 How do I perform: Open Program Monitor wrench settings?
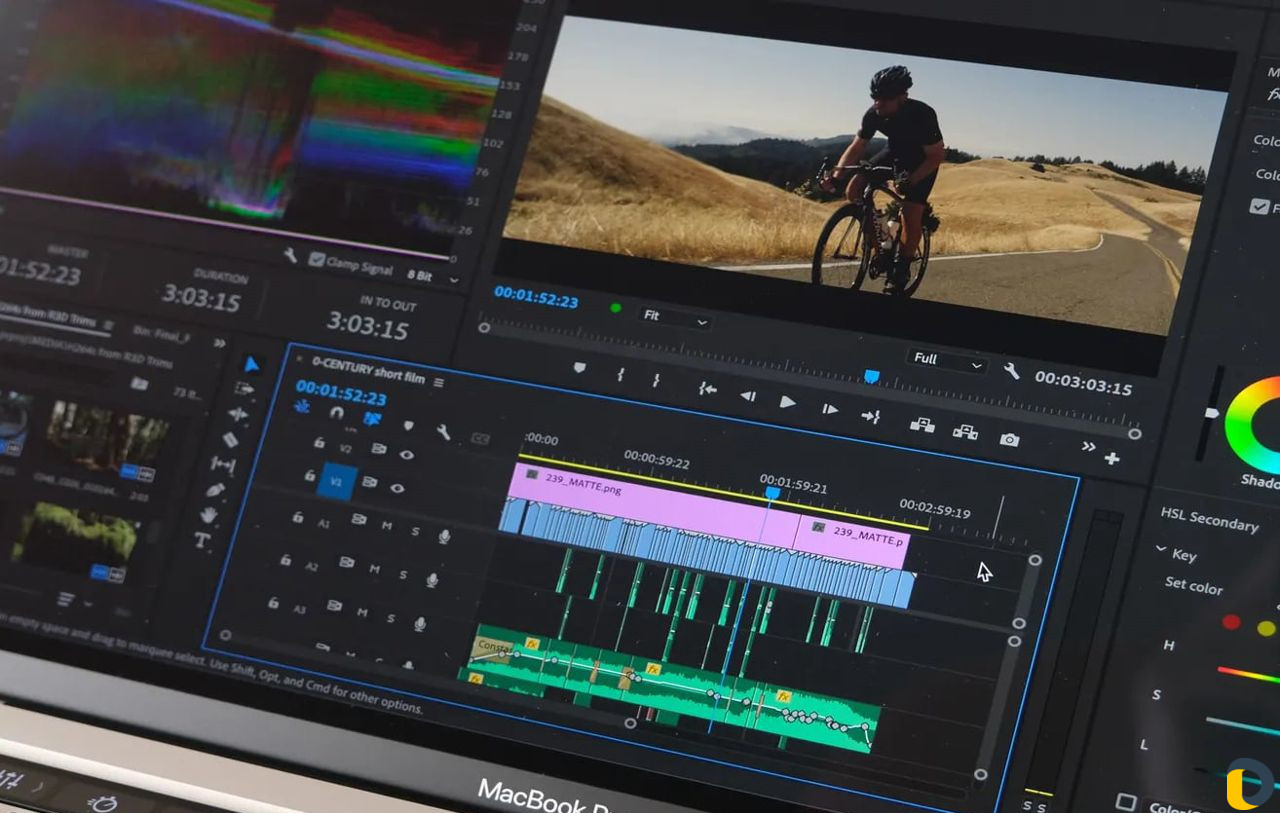coord(1011,371)
